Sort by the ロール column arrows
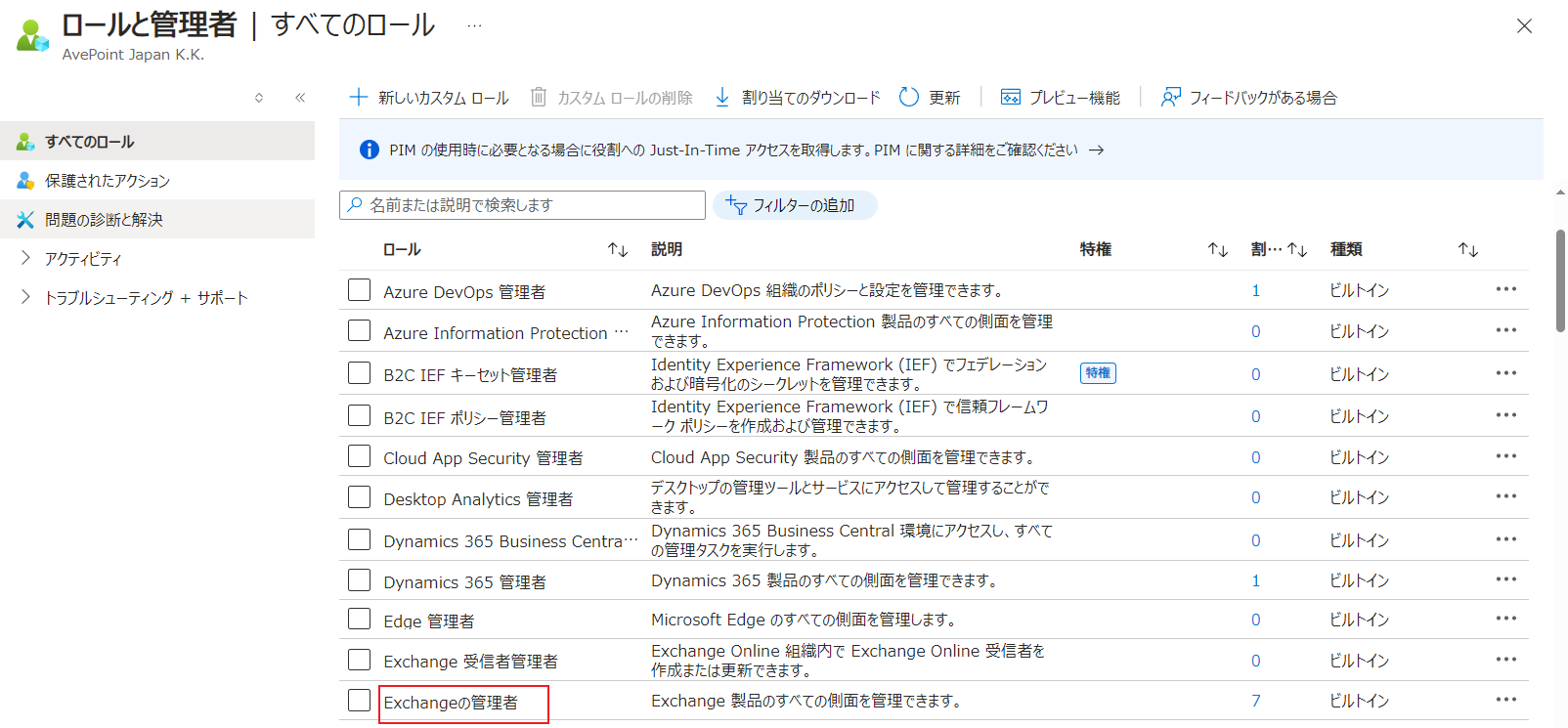The height and width of the screenshot is (728, 1568). pos(618,250)
